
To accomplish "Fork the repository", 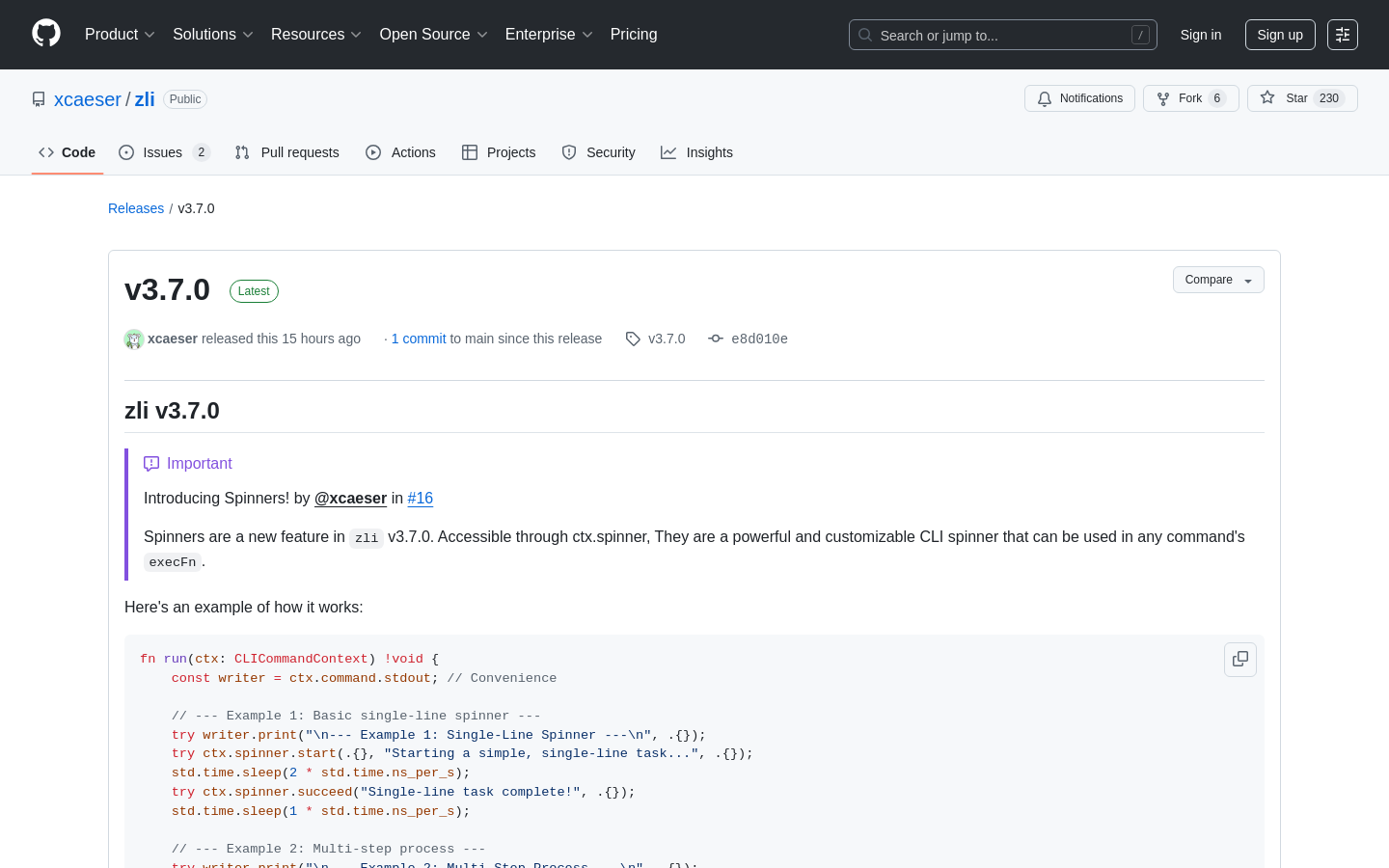I will [x=1190, y=98].
